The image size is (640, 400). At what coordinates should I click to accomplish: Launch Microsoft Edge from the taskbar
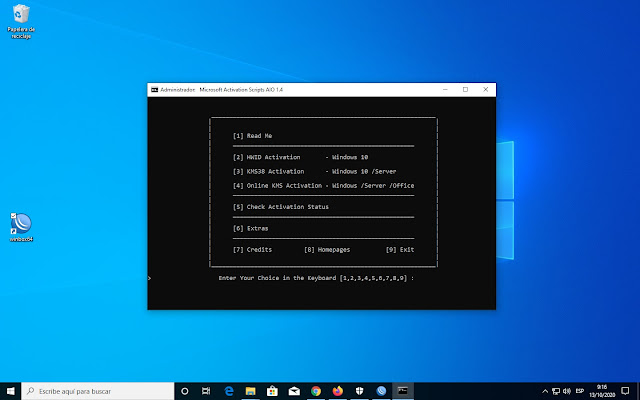pyautogui.click(x=229, y=391)
